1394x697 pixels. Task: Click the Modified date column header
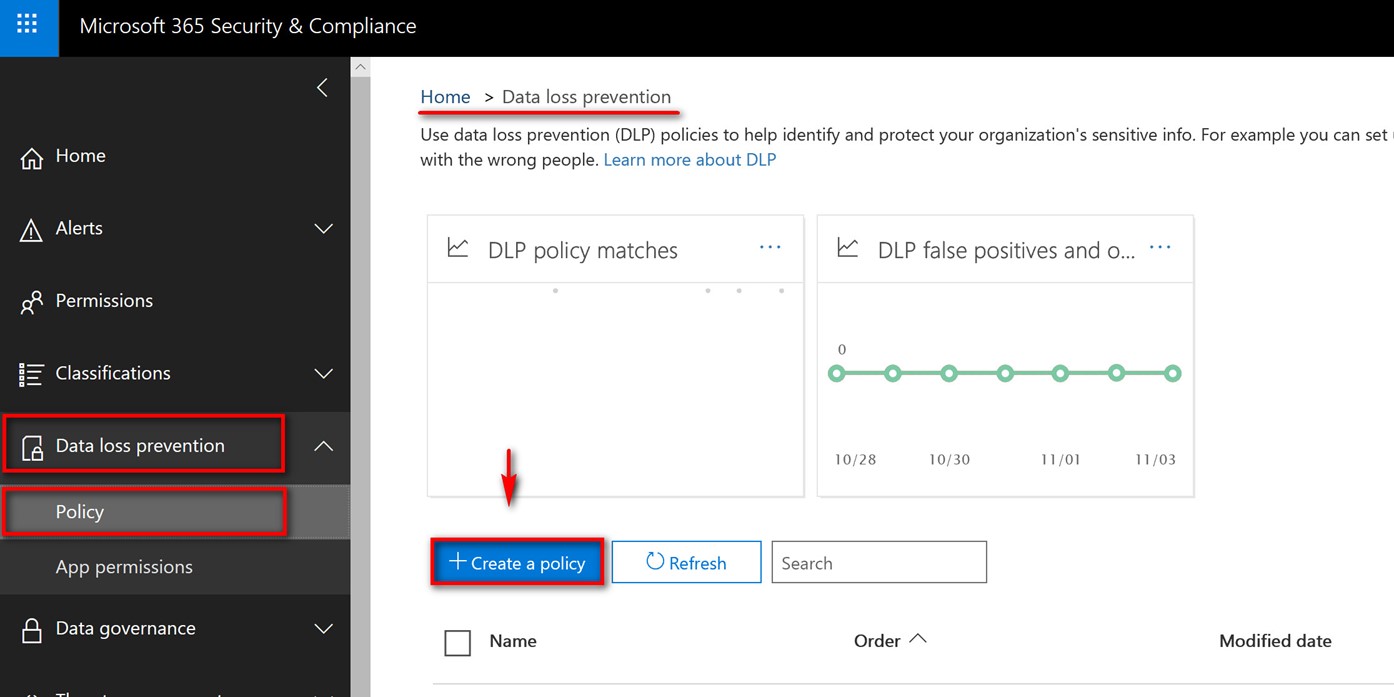point(1275,642)
